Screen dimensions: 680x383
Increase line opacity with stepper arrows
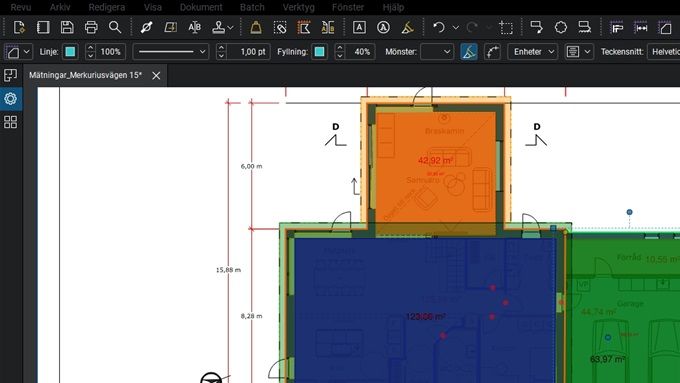90,48
